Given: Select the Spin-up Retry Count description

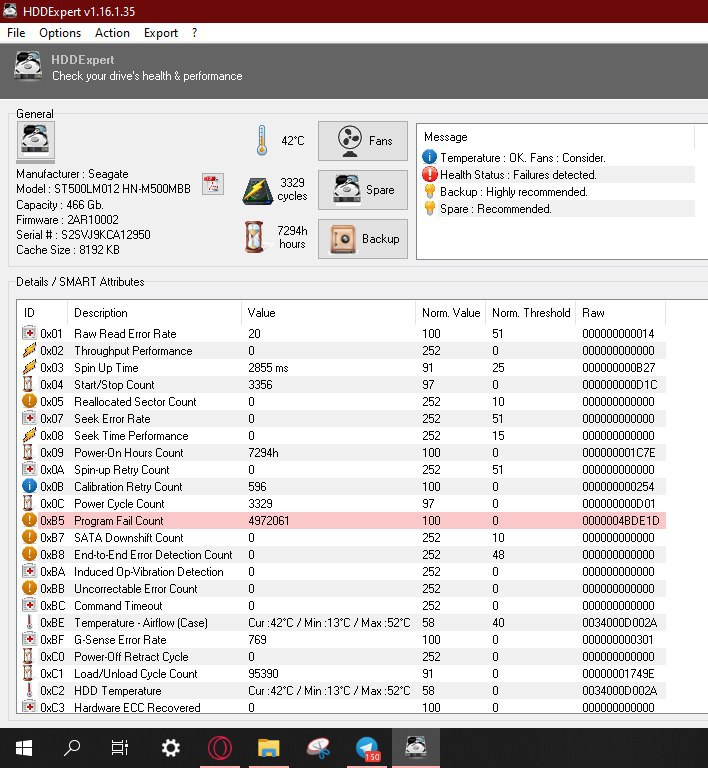Looking at the screenshot, I should [x=121, y=470].
